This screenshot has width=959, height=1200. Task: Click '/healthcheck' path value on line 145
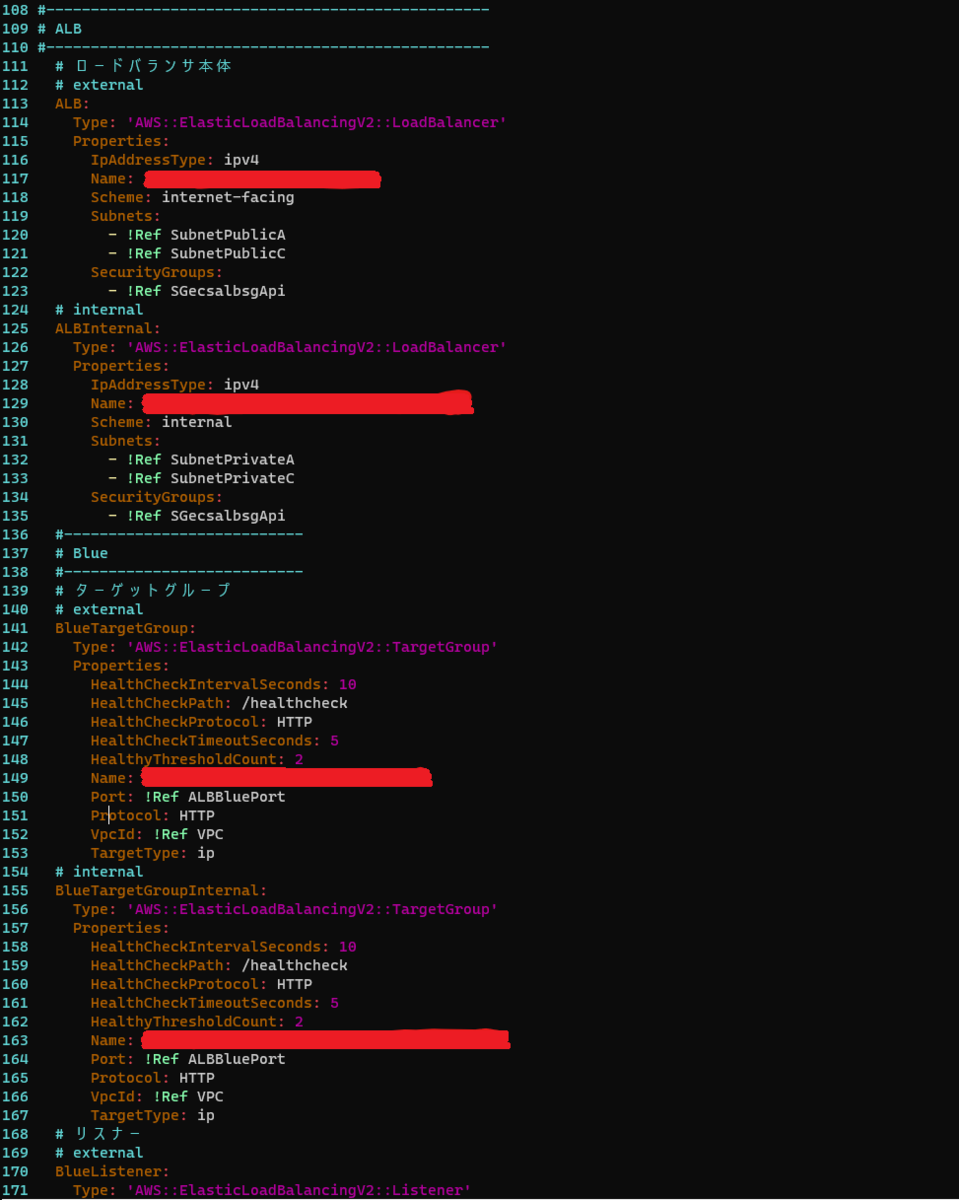coord(294,703)
